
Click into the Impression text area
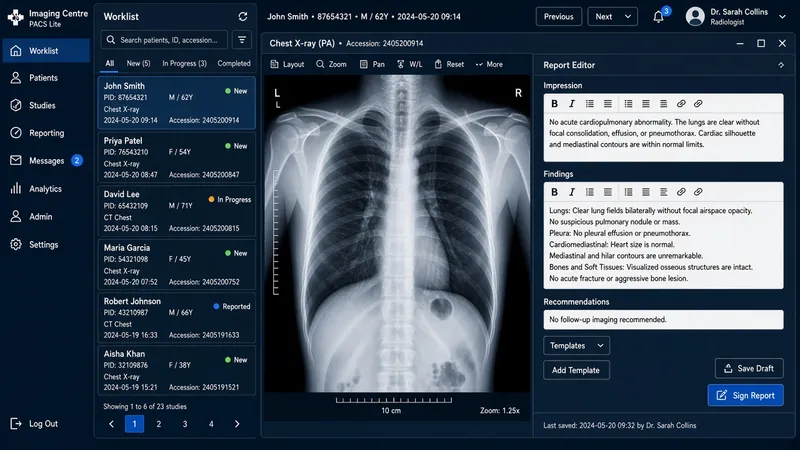coord(663,137)
